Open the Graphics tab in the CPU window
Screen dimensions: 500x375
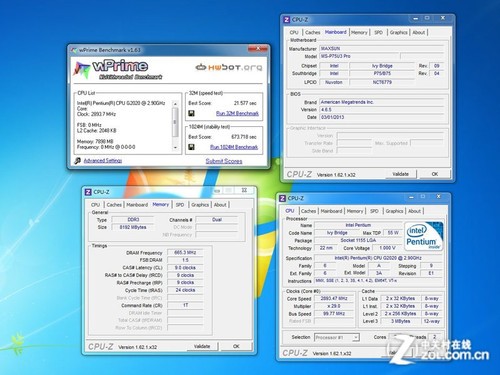pyautogui.click(x=394, y=211)
